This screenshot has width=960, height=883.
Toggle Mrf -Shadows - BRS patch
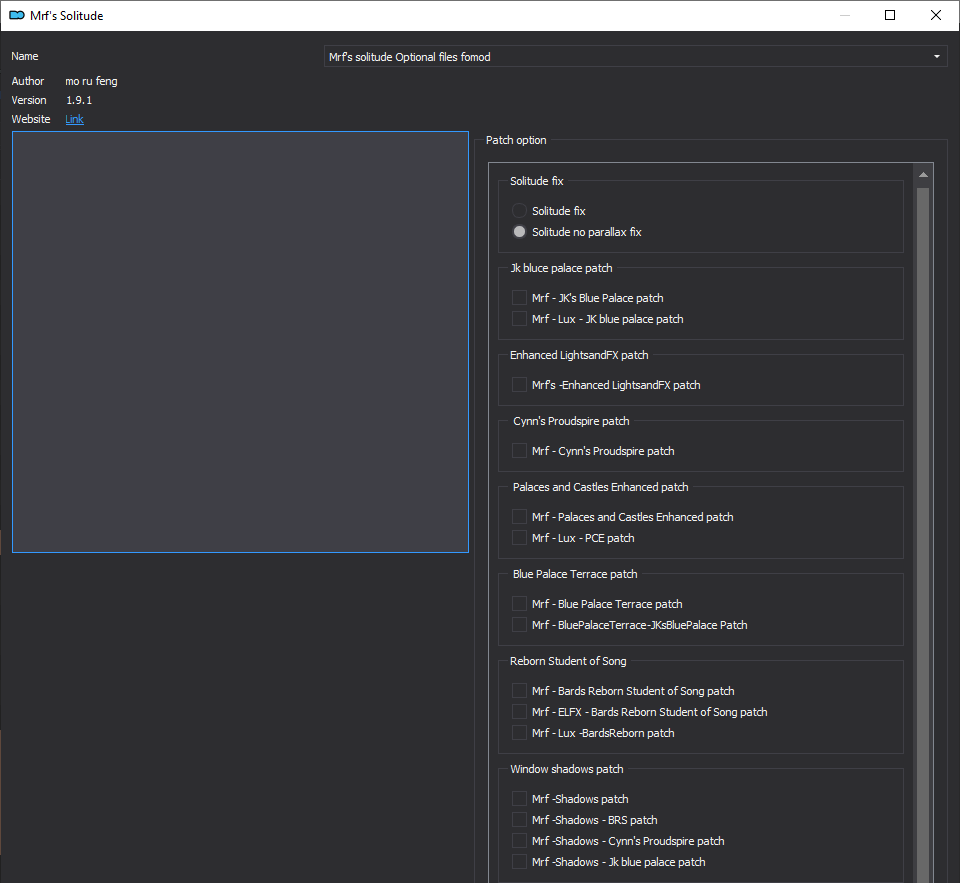[519, 820]
